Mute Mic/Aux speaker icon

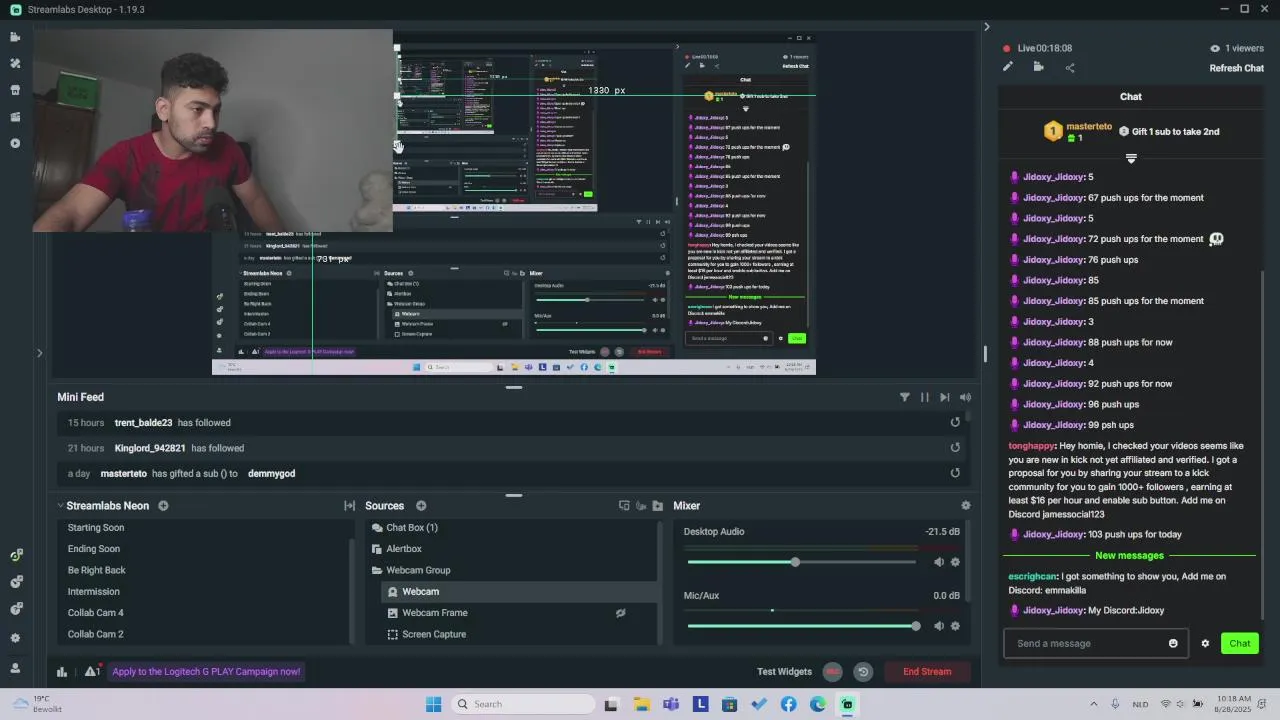click(938, 626)
